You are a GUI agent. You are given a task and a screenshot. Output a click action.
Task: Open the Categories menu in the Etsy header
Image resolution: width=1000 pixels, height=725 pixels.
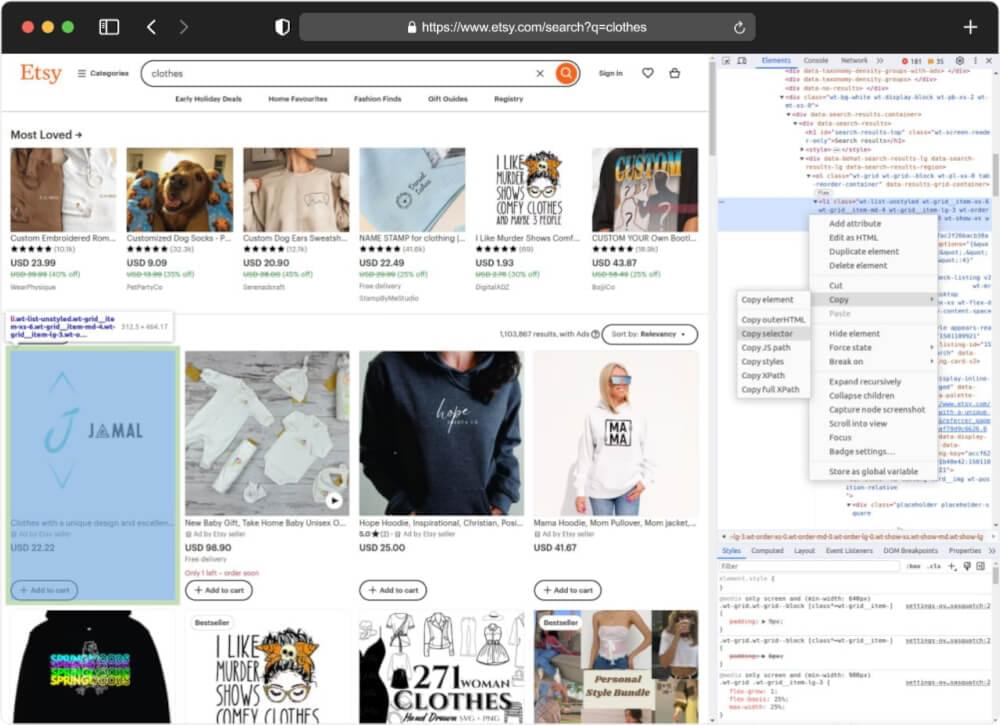pos(104,73)
